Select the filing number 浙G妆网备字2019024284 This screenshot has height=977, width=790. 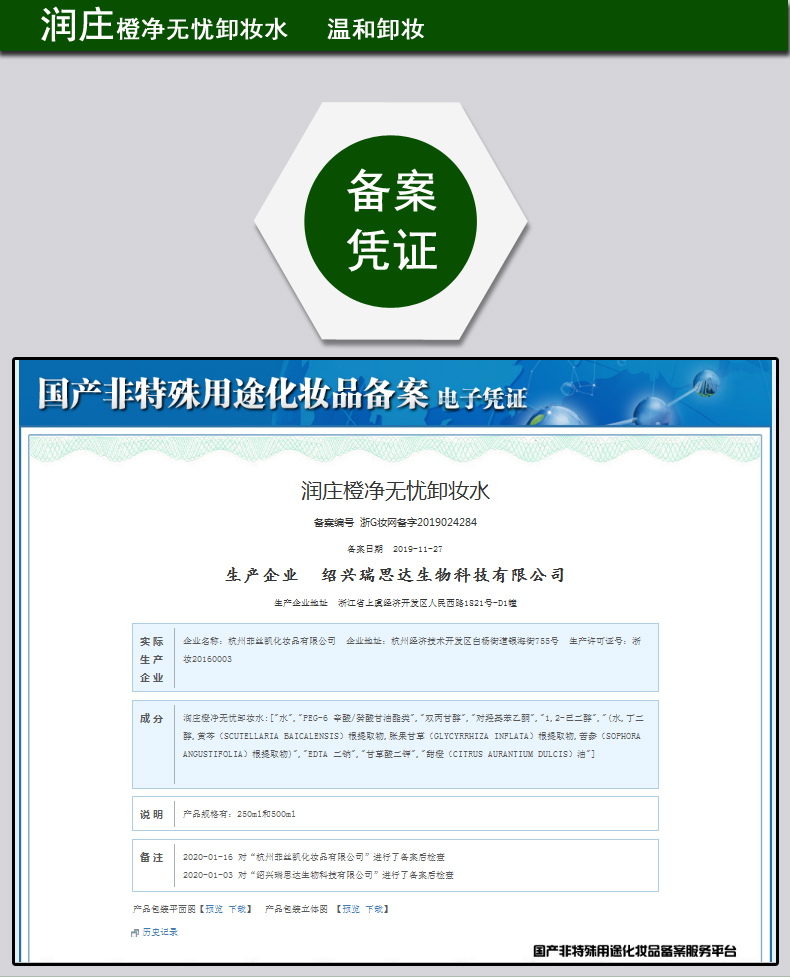(x=418, y=522)
